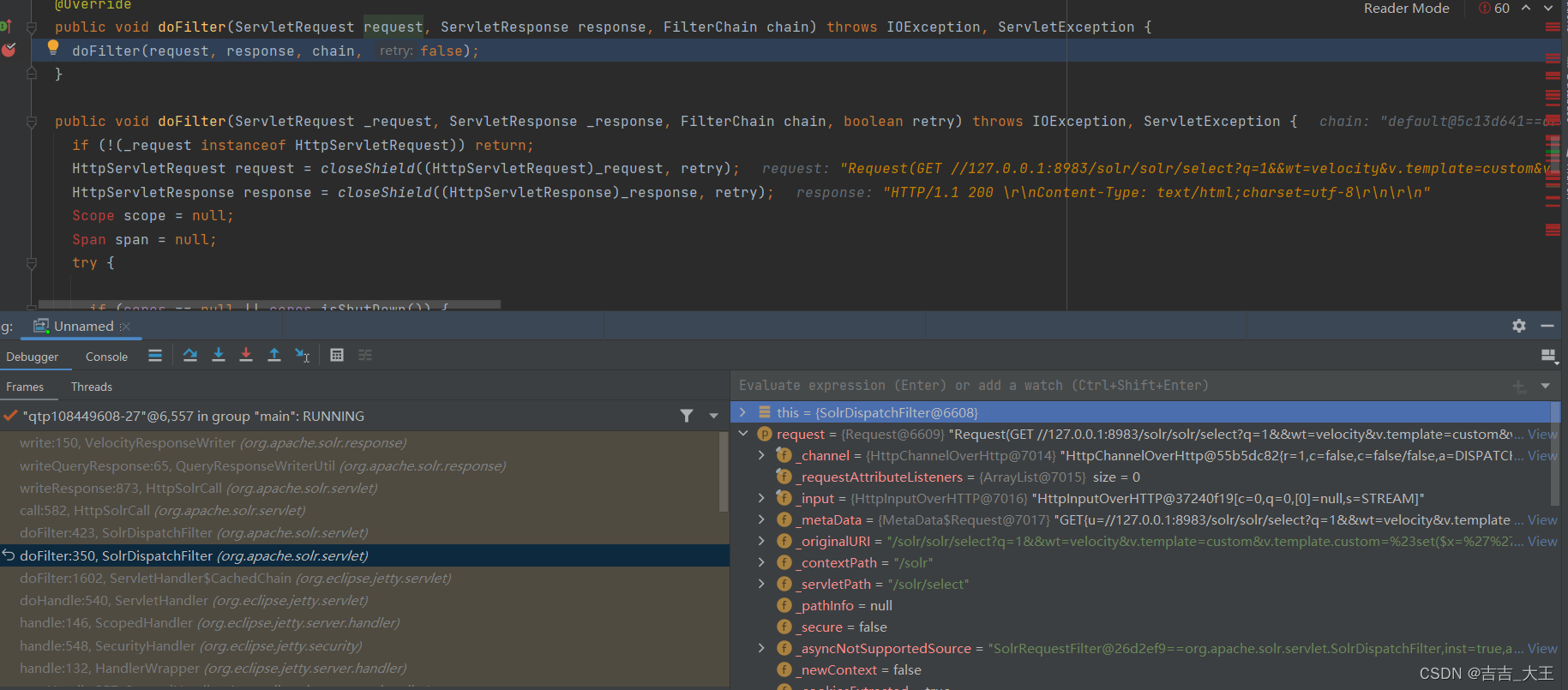Click View link for the _channel field
Screen dimensions: 1568x690
(x=1542, y=456)
